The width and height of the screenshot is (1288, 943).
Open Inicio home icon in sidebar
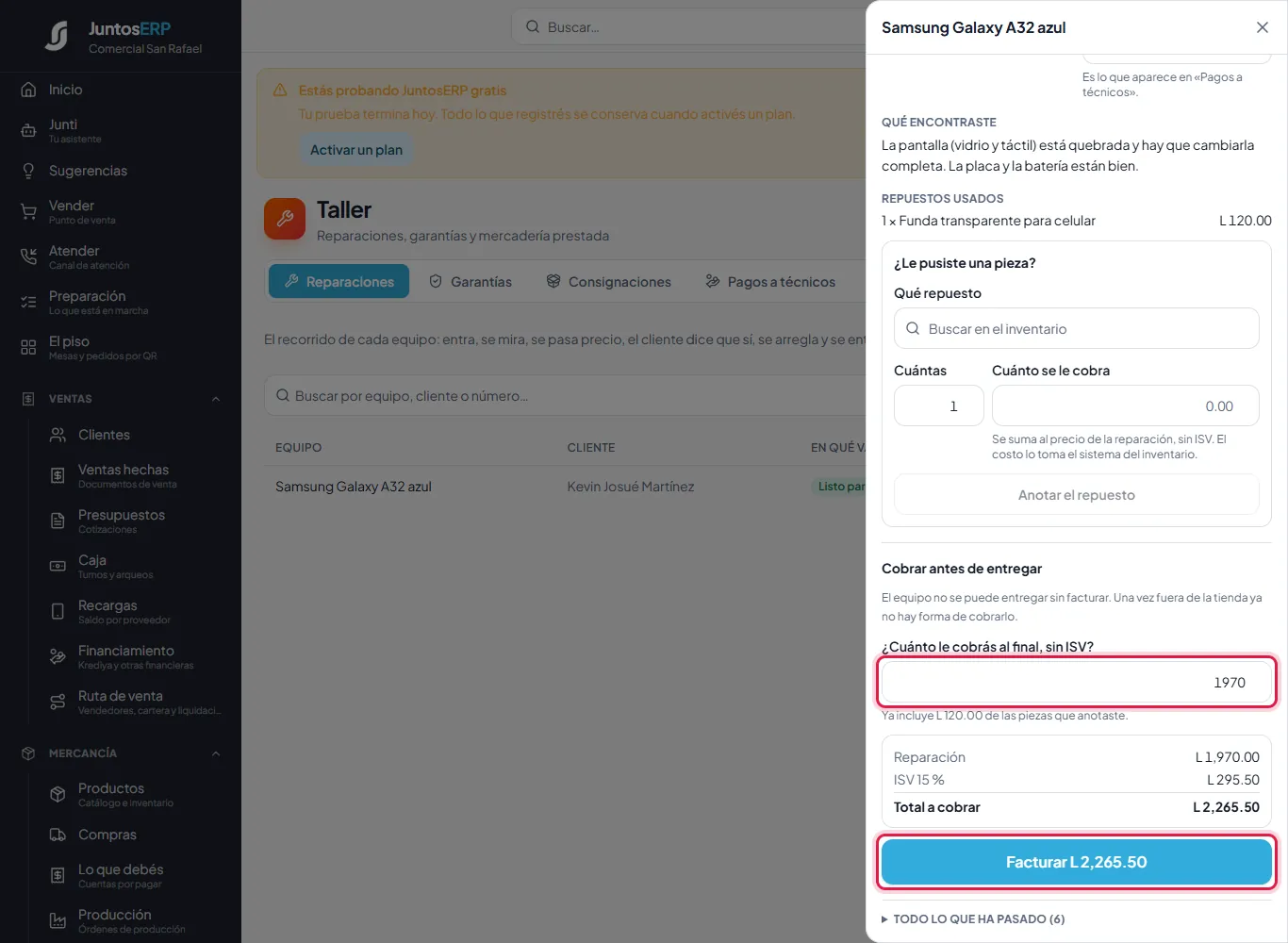click(x=28, y=90)
